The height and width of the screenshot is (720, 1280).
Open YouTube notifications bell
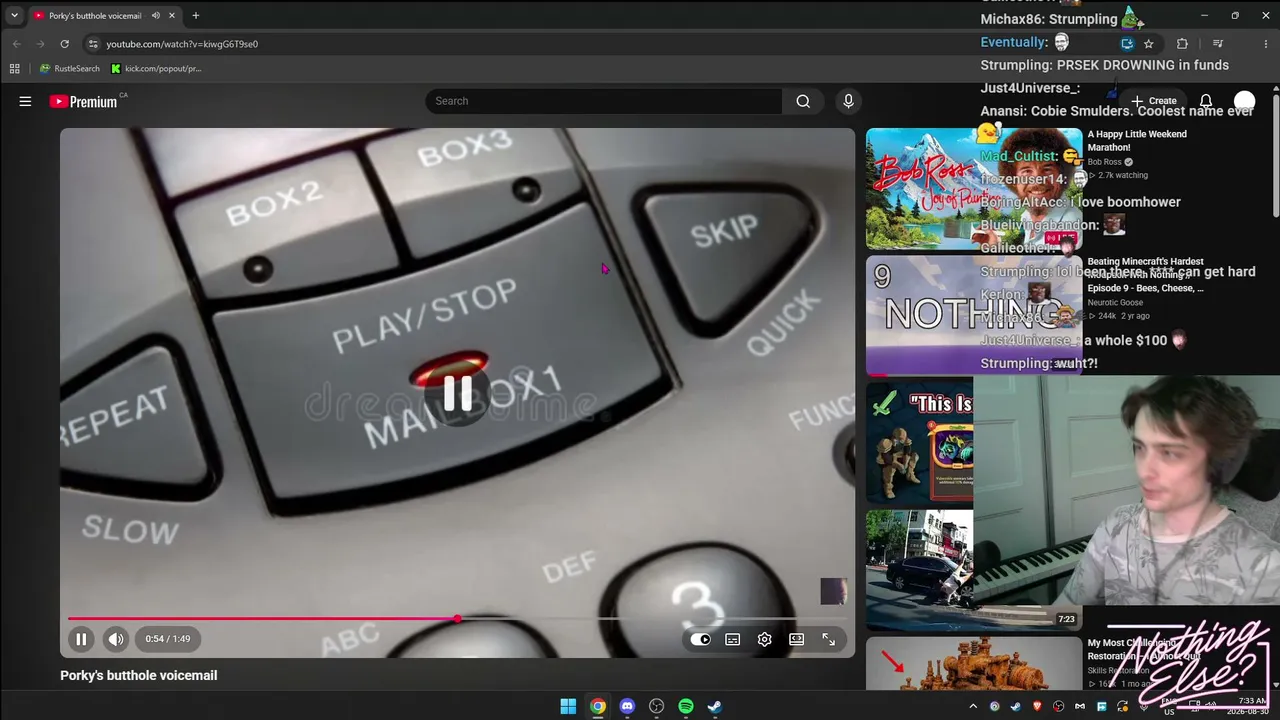click(x=1206, y=101)
